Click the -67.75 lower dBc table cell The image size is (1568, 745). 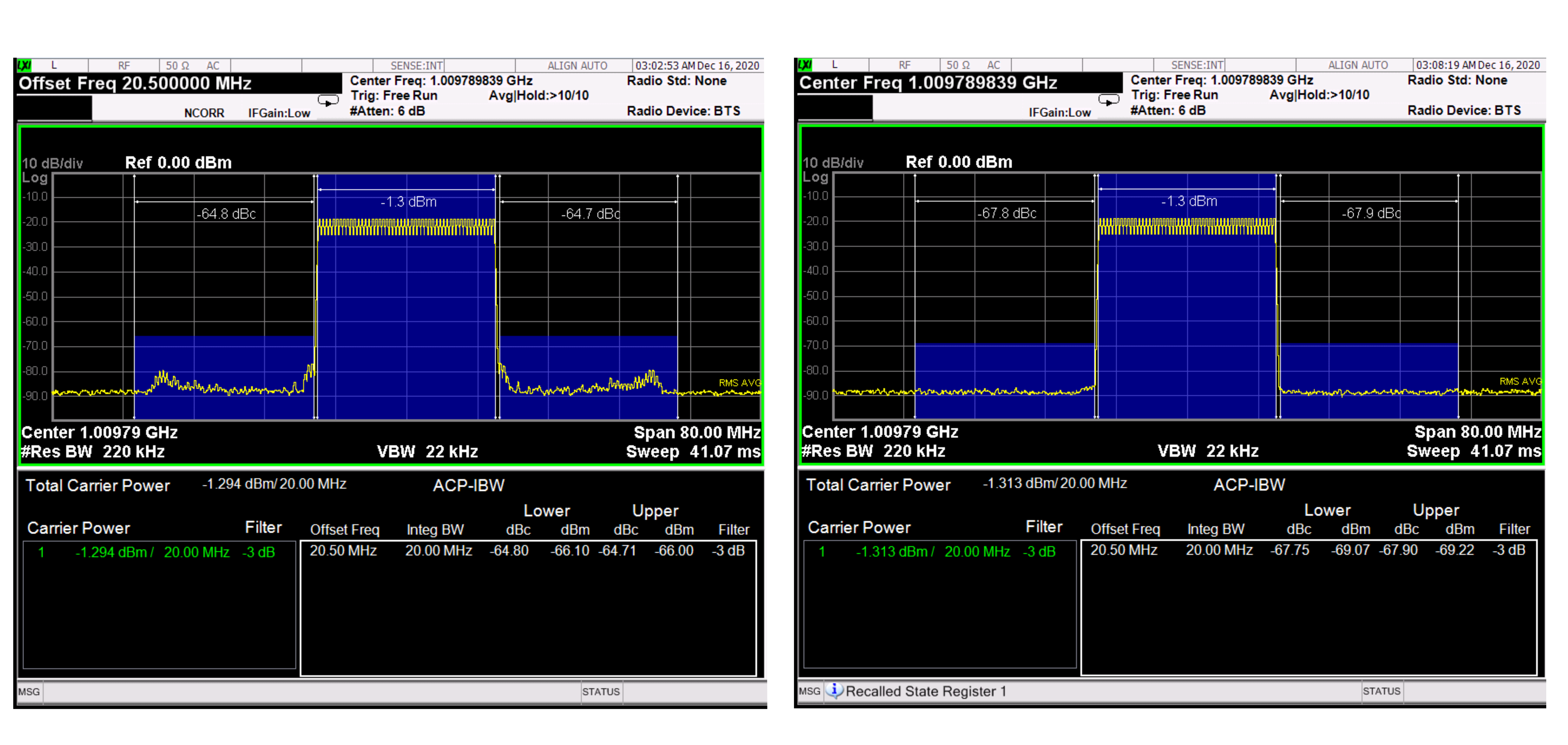tap(1289, 550)
